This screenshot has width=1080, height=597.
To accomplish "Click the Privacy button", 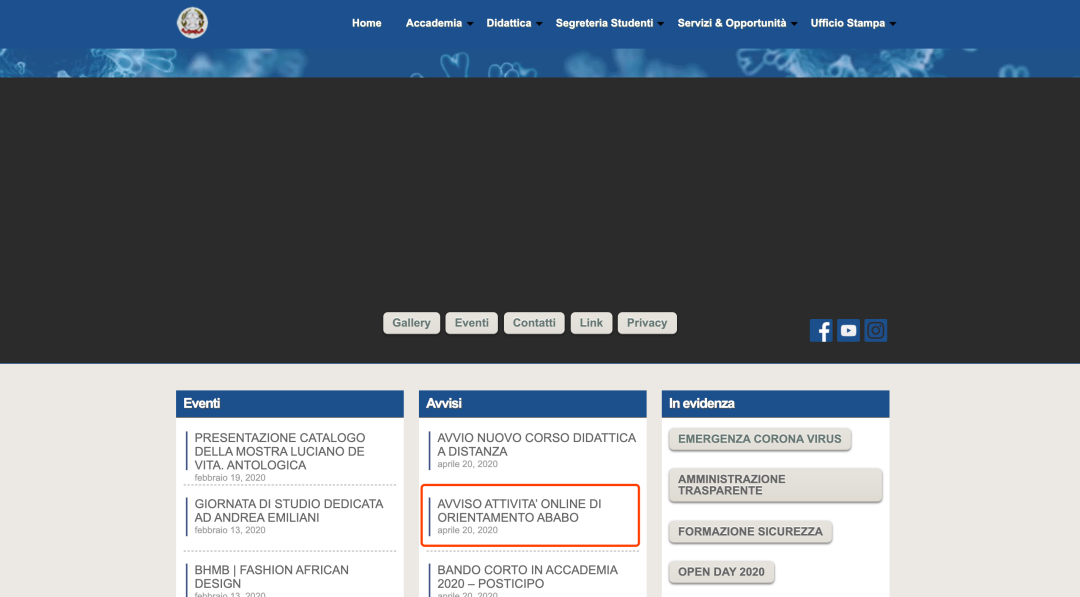I will point(647,323).
